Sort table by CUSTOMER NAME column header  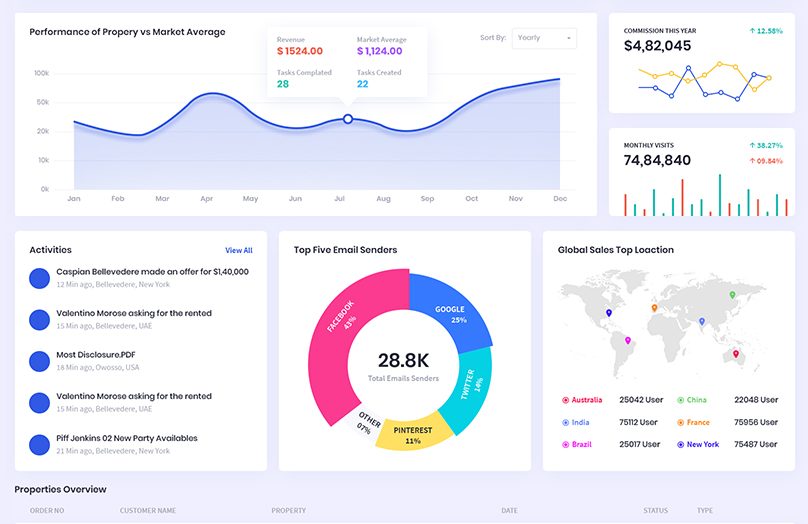point(148,511)
